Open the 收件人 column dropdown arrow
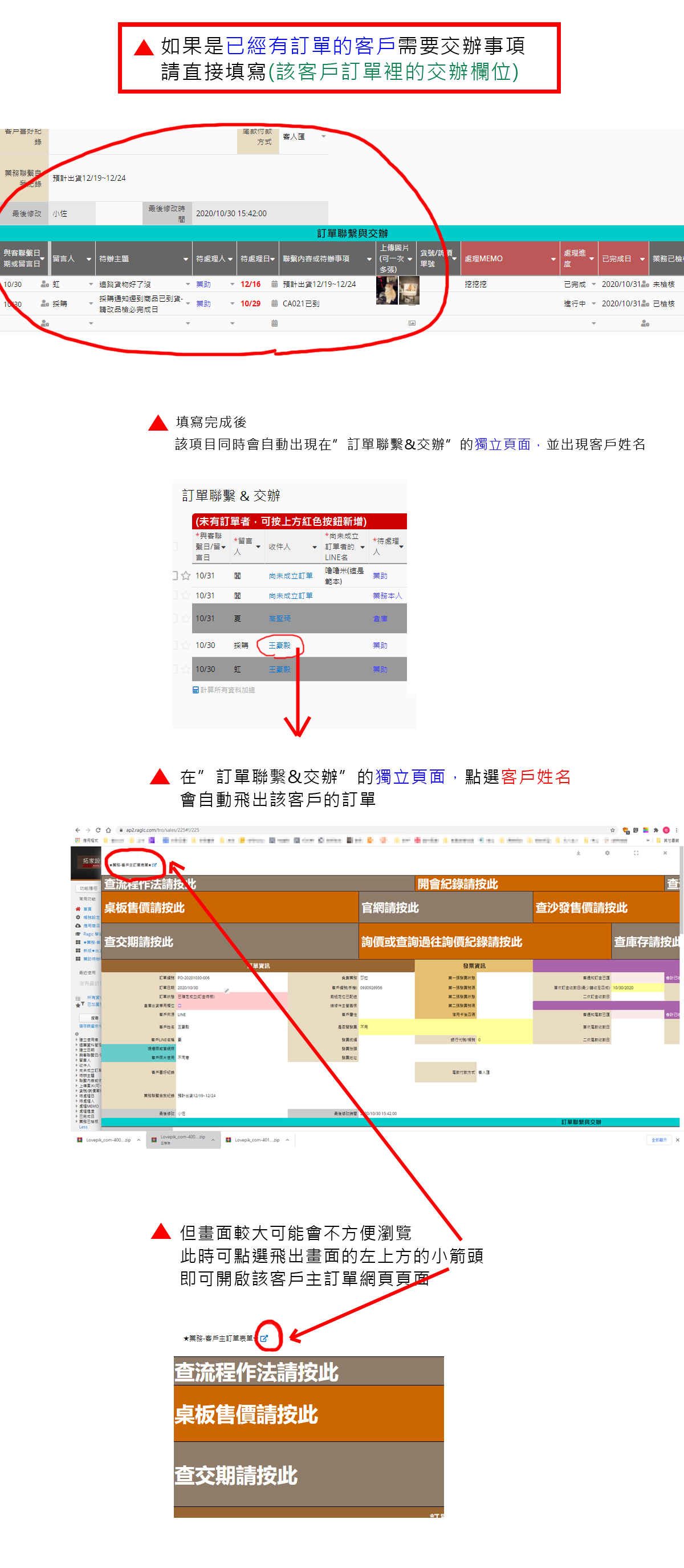Image resolution: width=684 pixels, height=1568 pixels. tap(315, 546)
